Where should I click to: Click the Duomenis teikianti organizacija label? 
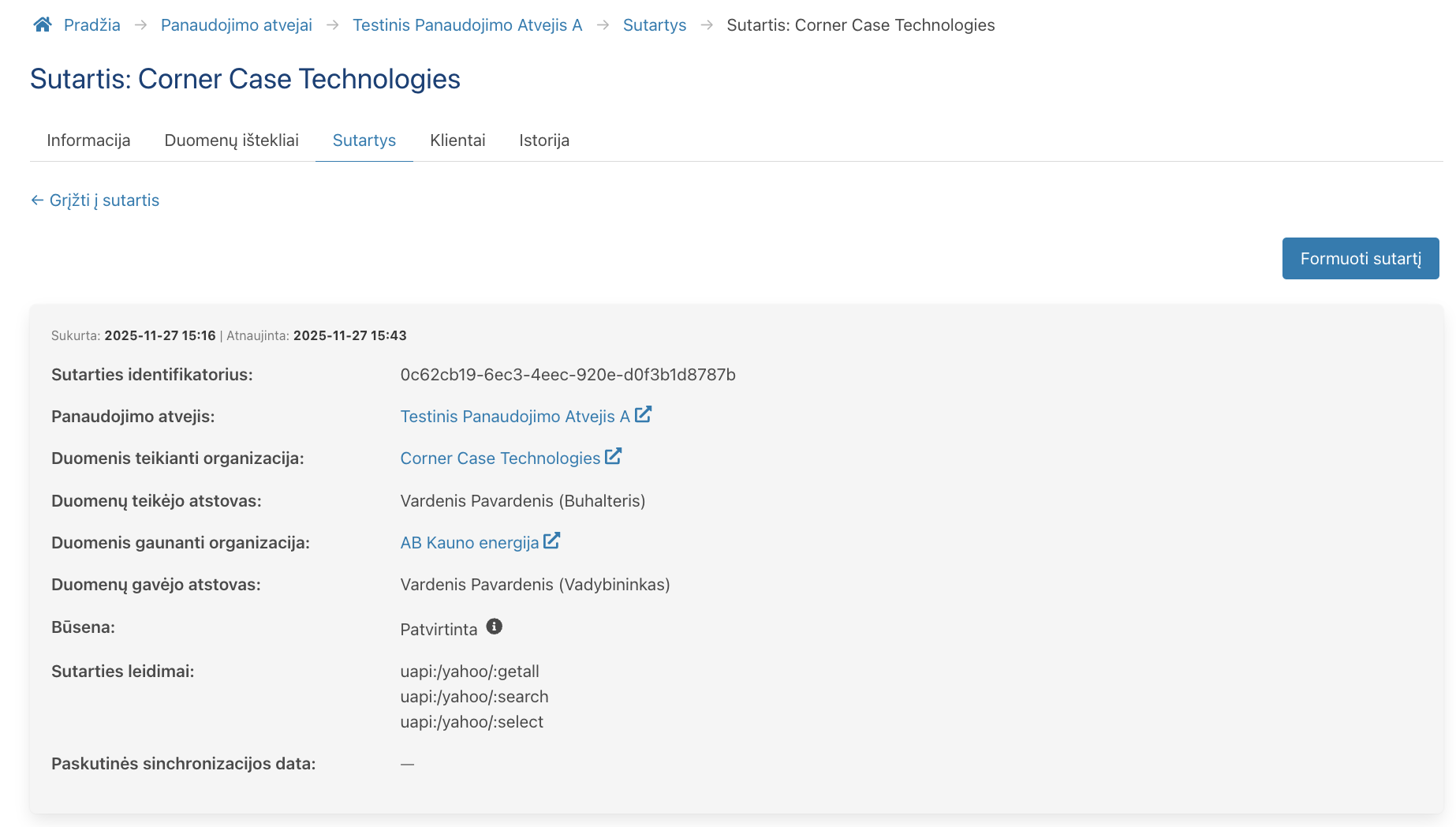(x=177, y=458)
